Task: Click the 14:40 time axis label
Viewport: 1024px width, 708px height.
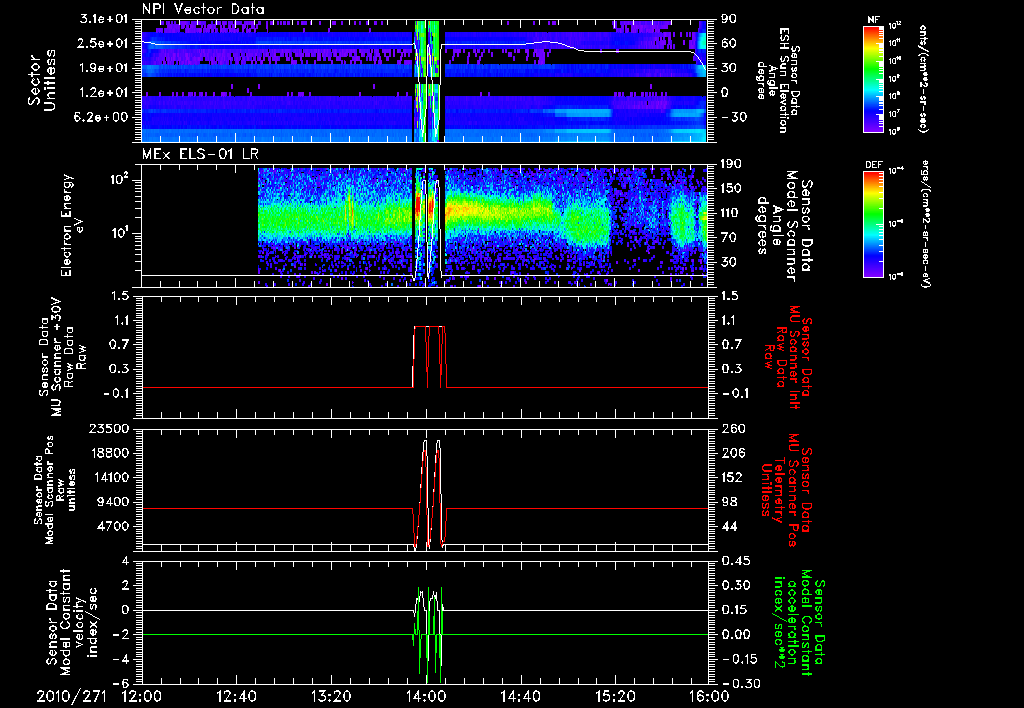Action: [x=520, y=696]
